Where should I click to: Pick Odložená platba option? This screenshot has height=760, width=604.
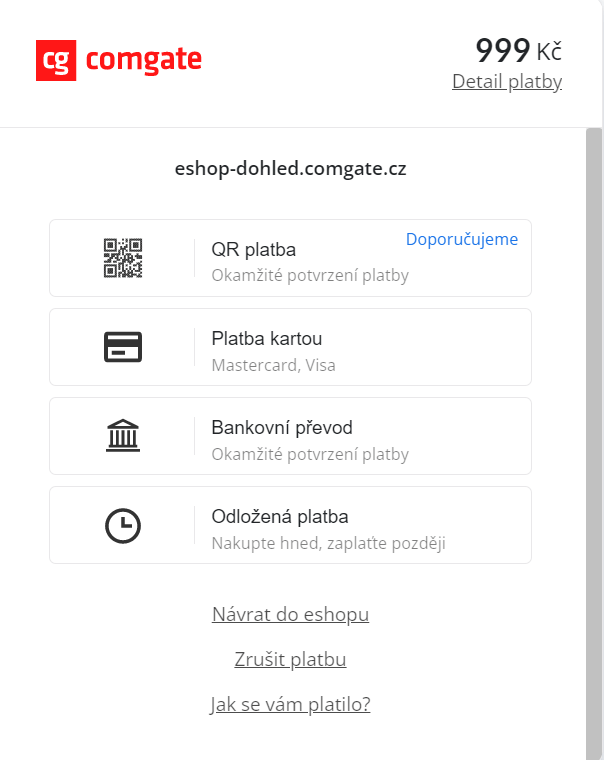tap(280, 516)
